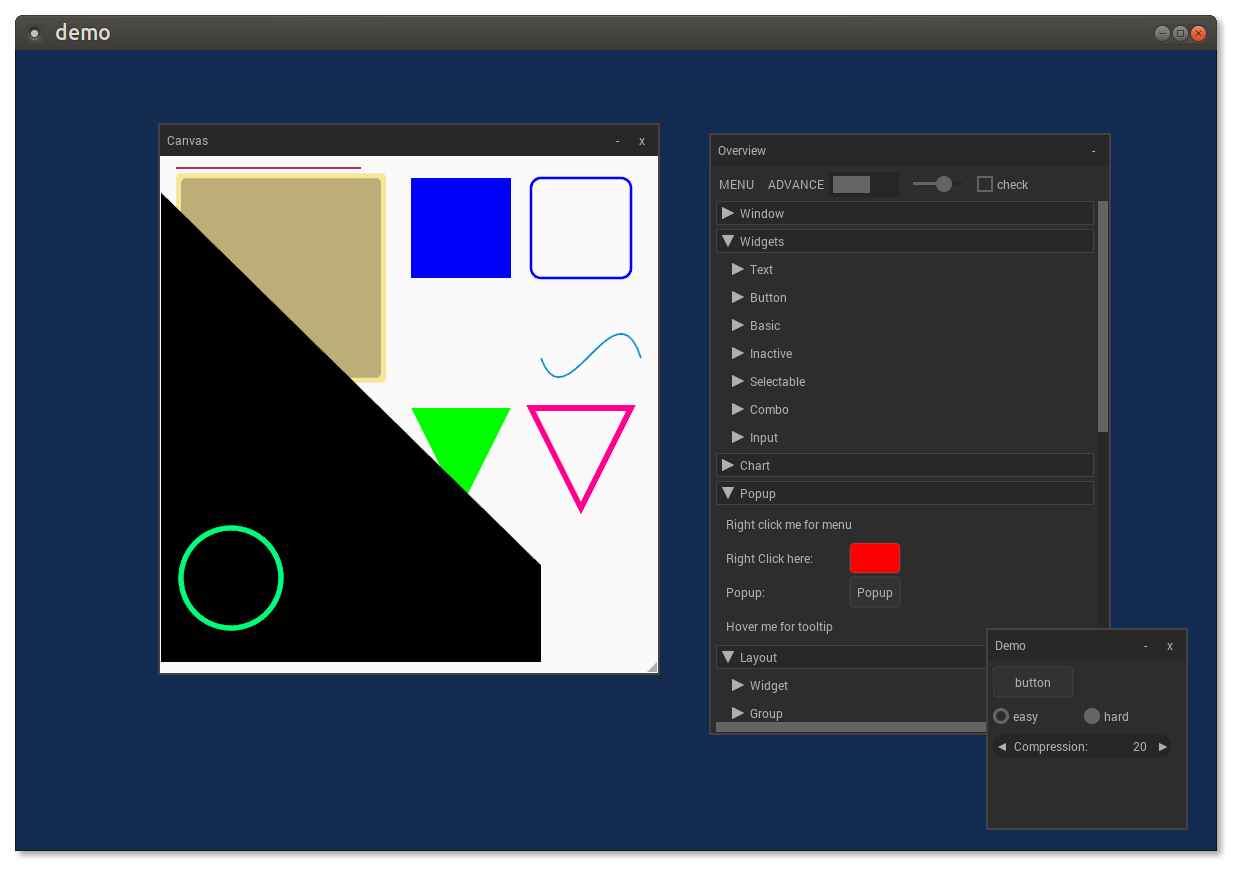
Task: Click 'Hover me for tooltip' text
Action: pyautogui.click(x=779, y=627)
